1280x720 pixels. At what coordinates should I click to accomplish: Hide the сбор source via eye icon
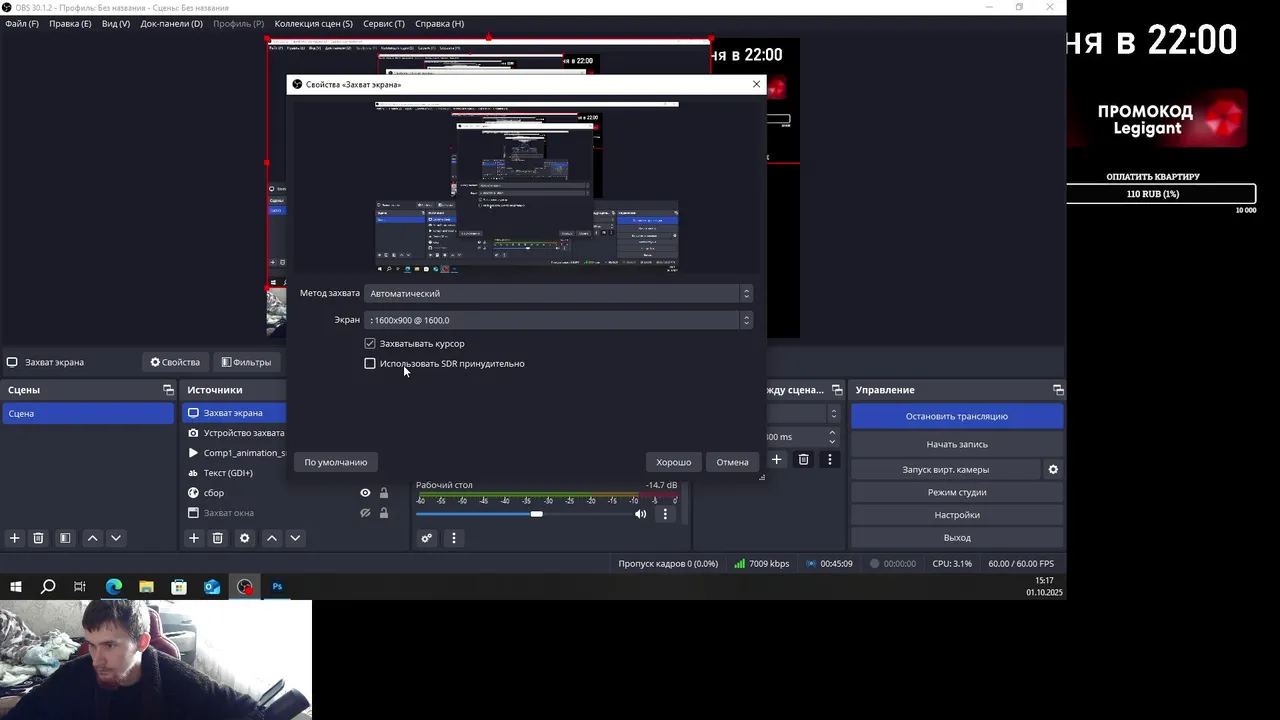(x=365, y=493)
